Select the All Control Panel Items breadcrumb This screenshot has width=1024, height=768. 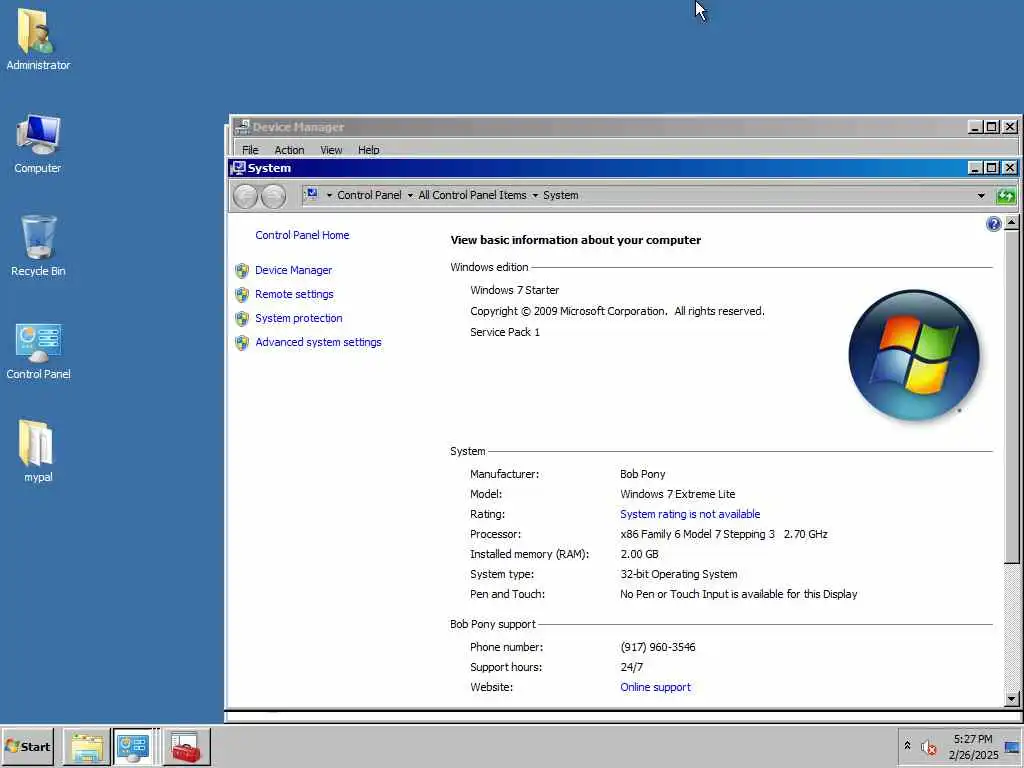[472, 195]
